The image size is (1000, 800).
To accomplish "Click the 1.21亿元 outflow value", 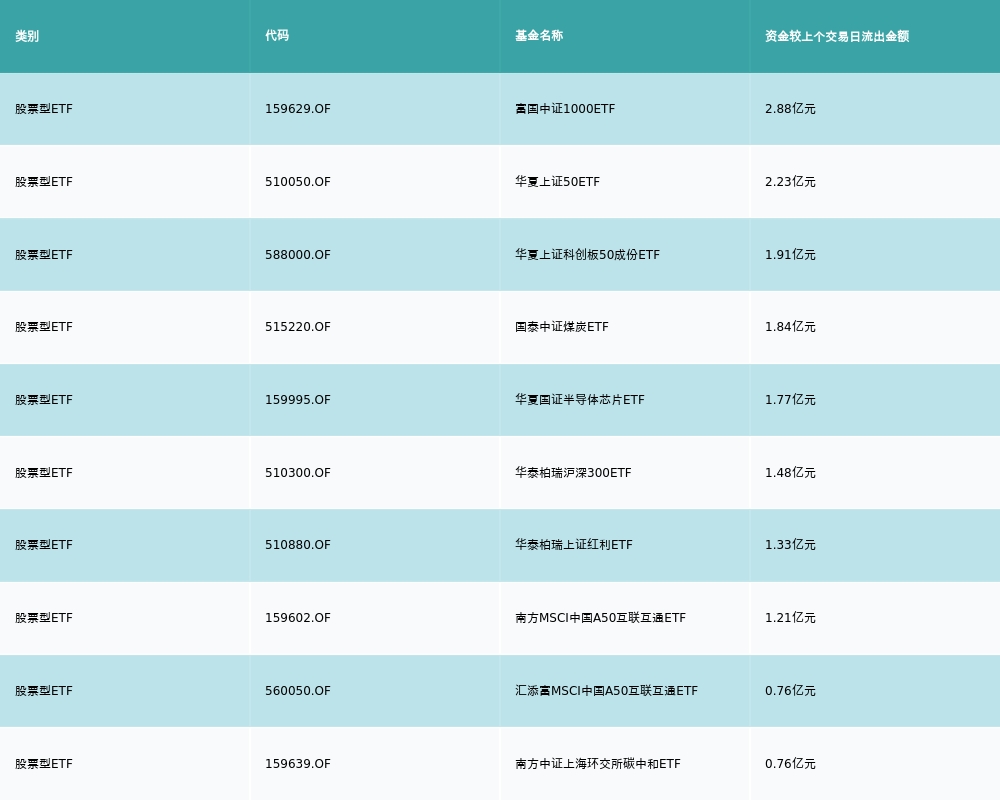I will click(x=790, y=618).
